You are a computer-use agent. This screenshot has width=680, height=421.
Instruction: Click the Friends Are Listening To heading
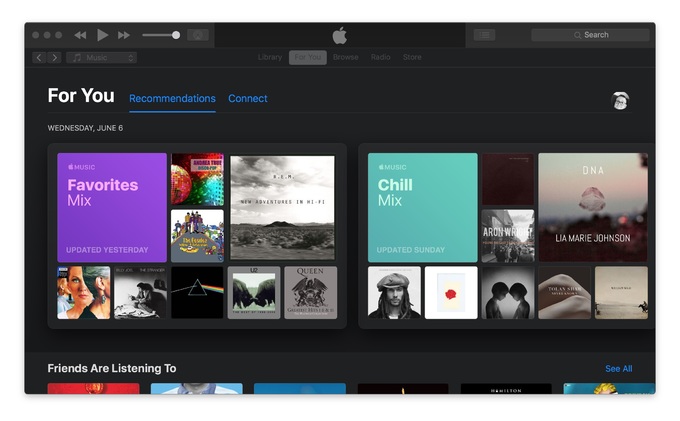point(112,368)
